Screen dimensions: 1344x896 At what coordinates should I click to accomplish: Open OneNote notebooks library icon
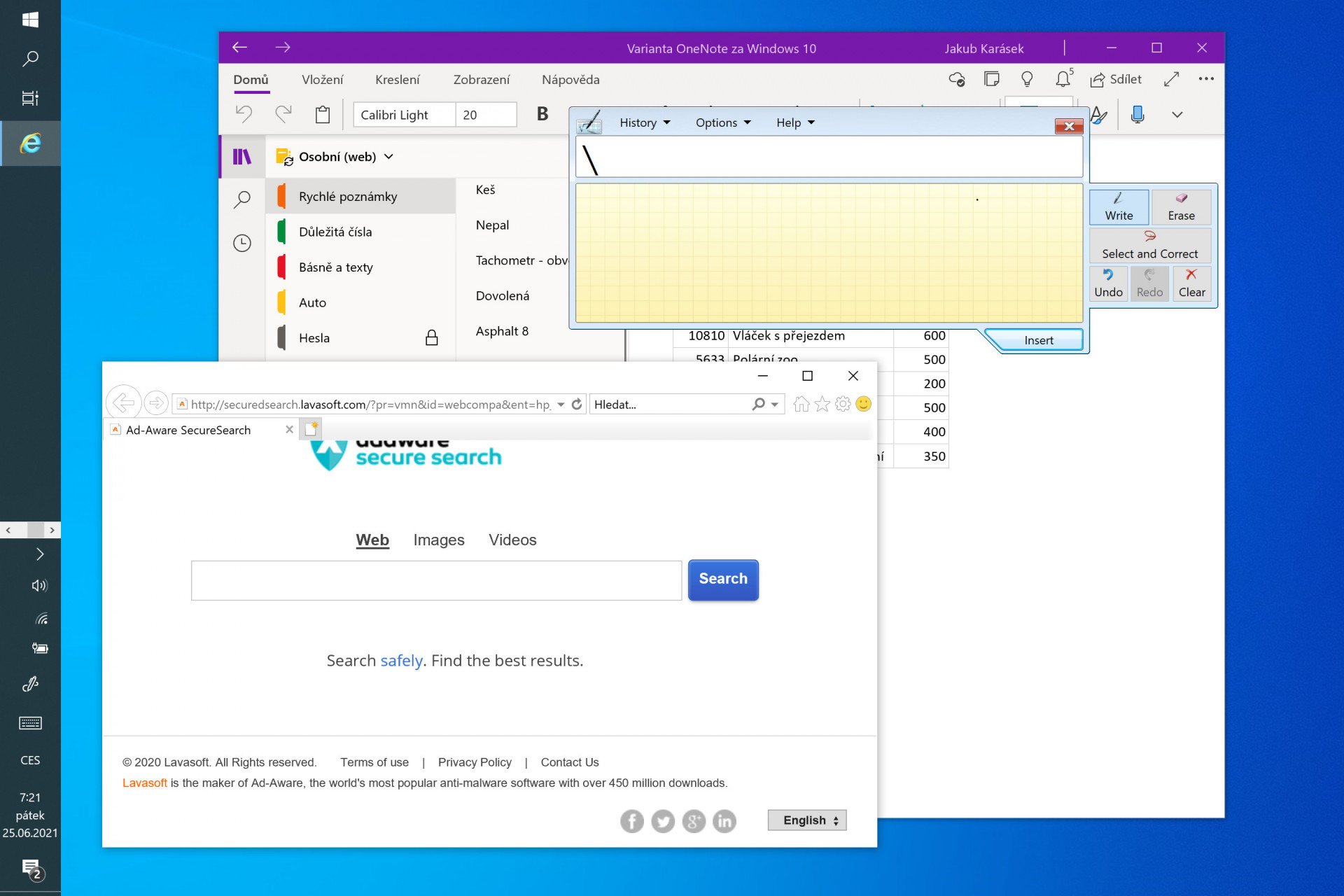coord(242,157)
